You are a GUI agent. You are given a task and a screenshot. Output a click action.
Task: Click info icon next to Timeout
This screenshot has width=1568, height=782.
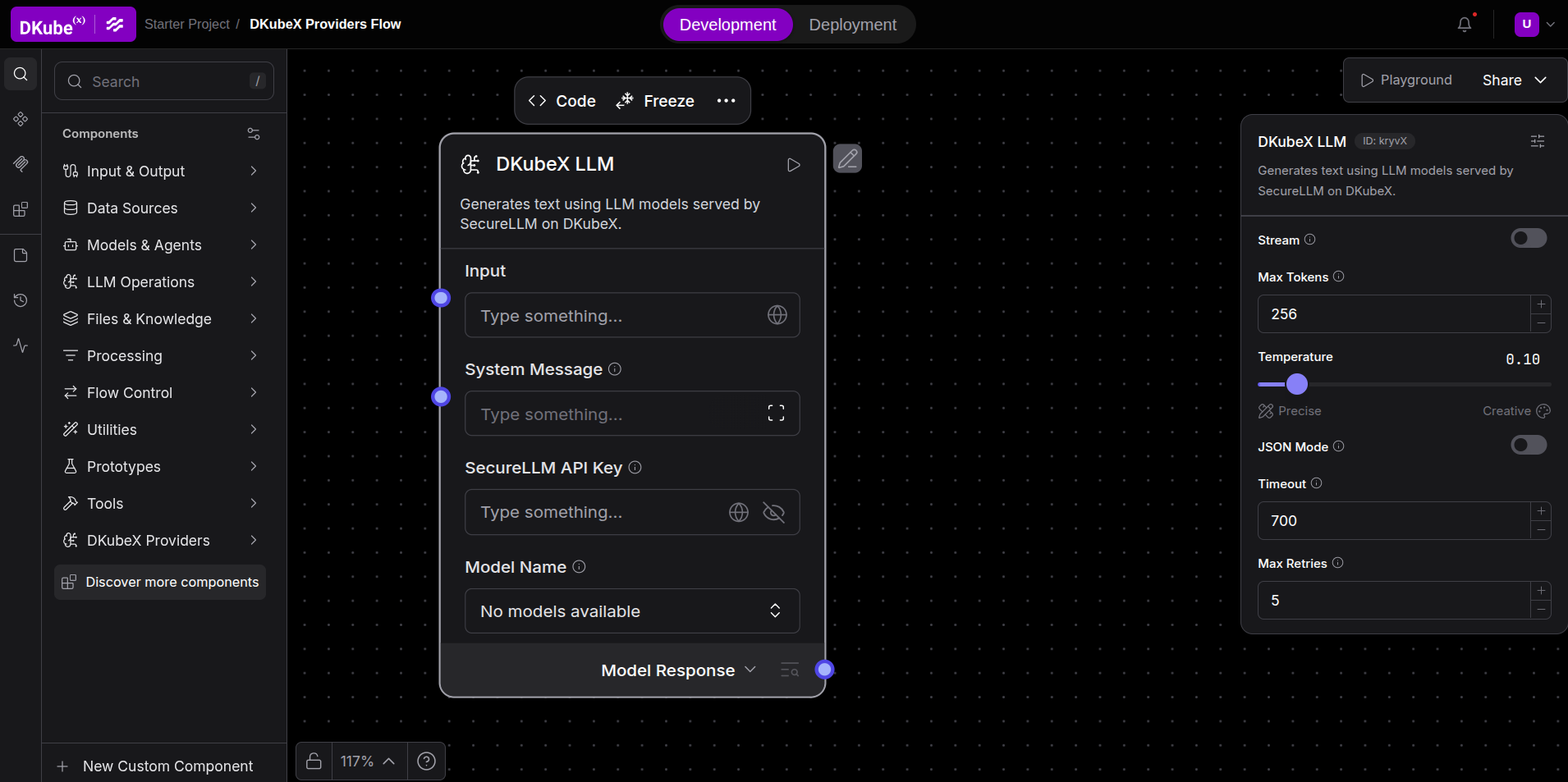[1317, 483]
